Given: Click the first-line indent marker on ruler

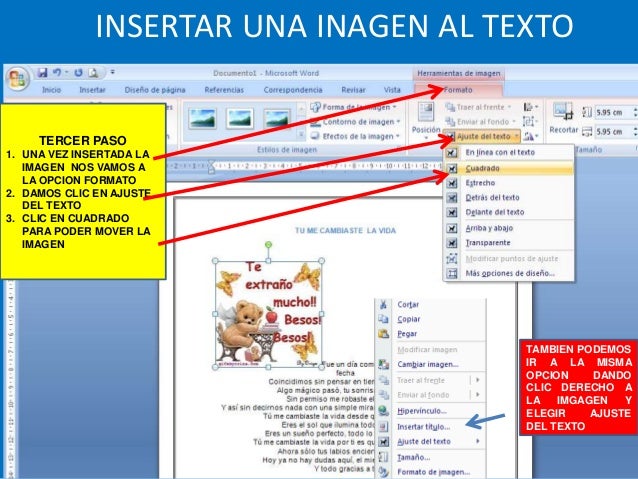Looking at the screenshot, I should click(x=211, y=163).
